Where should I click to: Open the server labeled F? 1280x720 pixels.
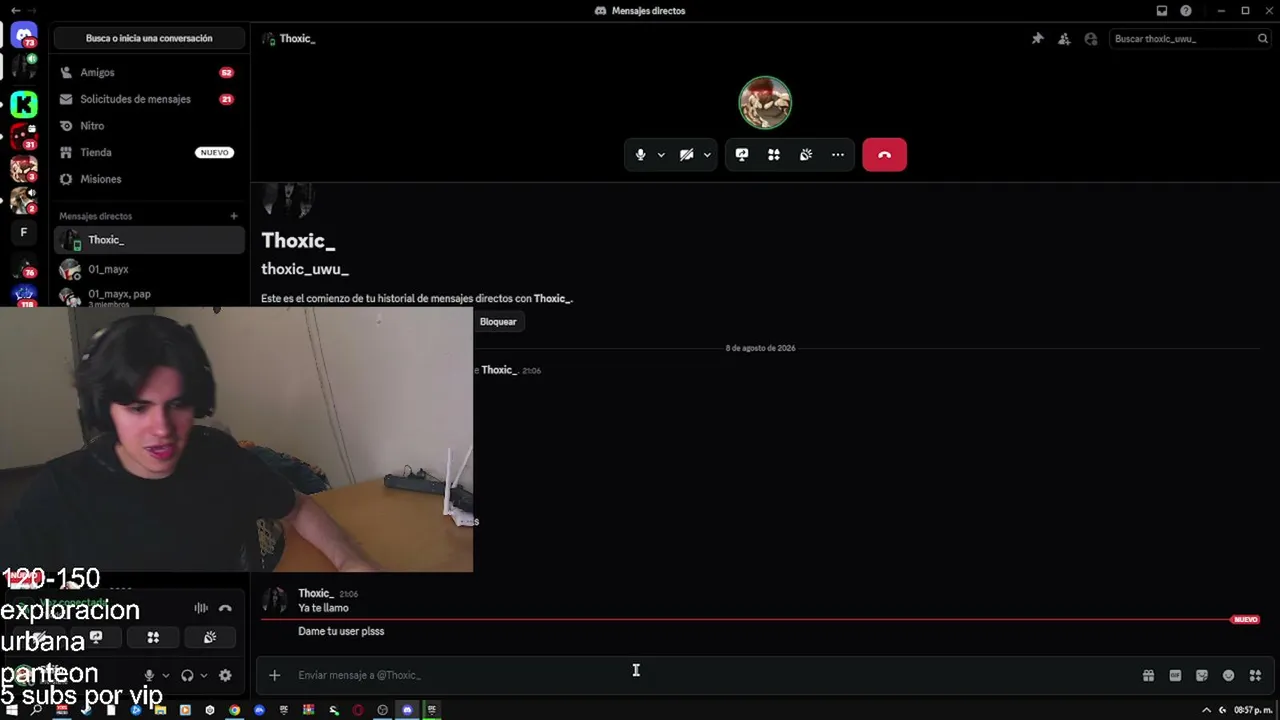[x=24, y=233]
